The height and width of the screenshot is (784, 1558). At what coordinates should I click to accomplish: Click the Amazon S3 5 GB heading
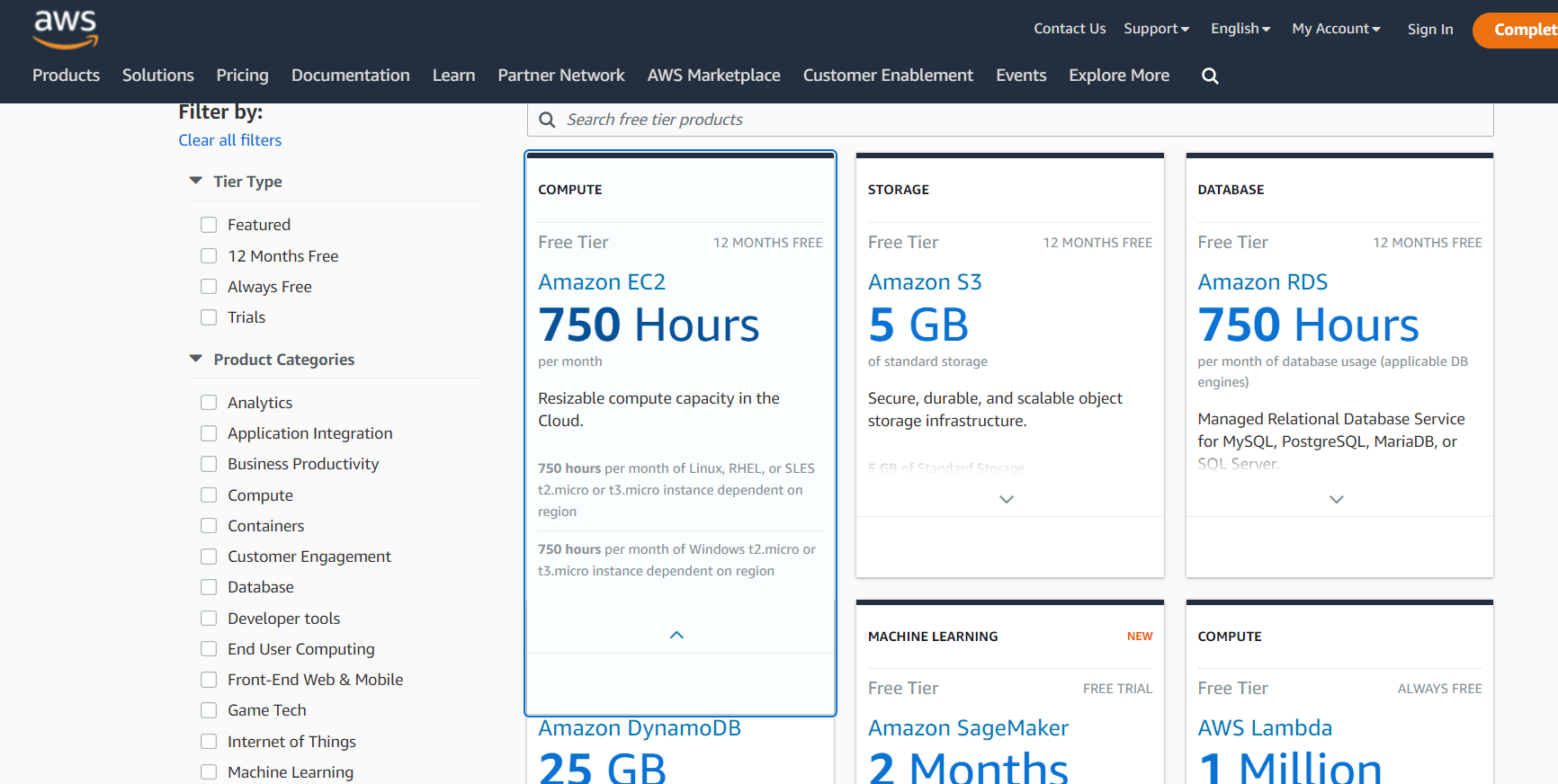918,325
